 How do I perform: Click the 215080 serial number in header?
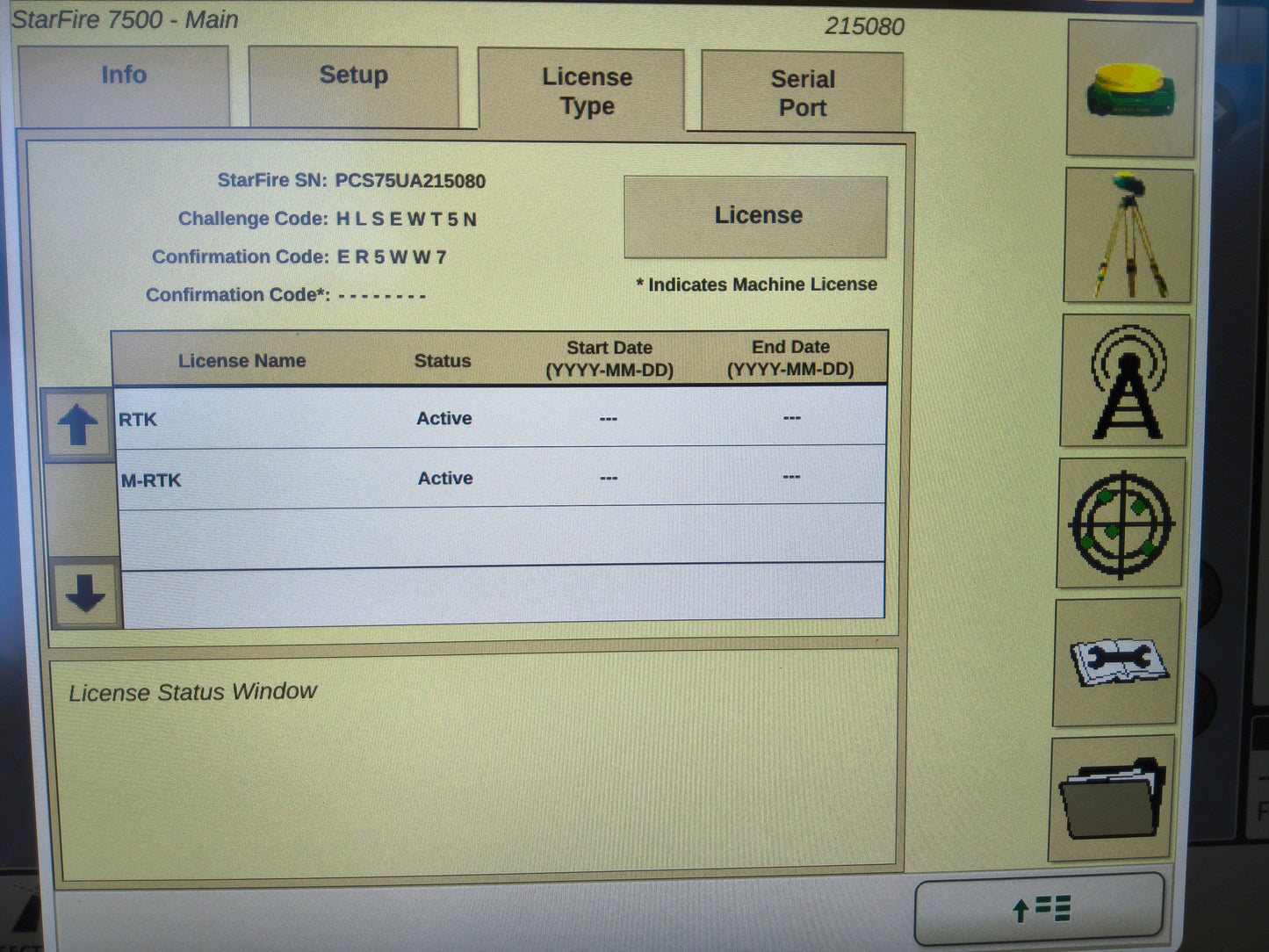coord(864,26)
